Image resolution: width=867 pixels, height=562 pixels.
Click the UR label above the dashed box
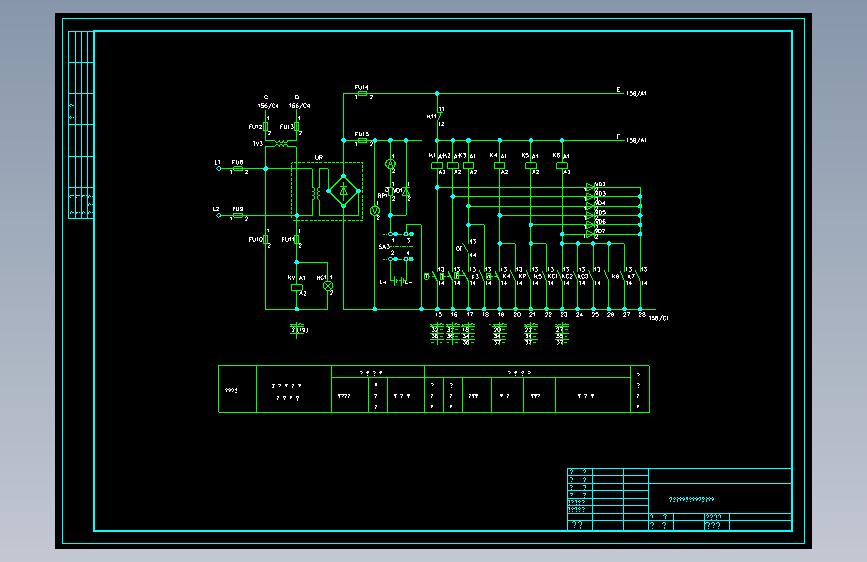click(x=318, y=158)
